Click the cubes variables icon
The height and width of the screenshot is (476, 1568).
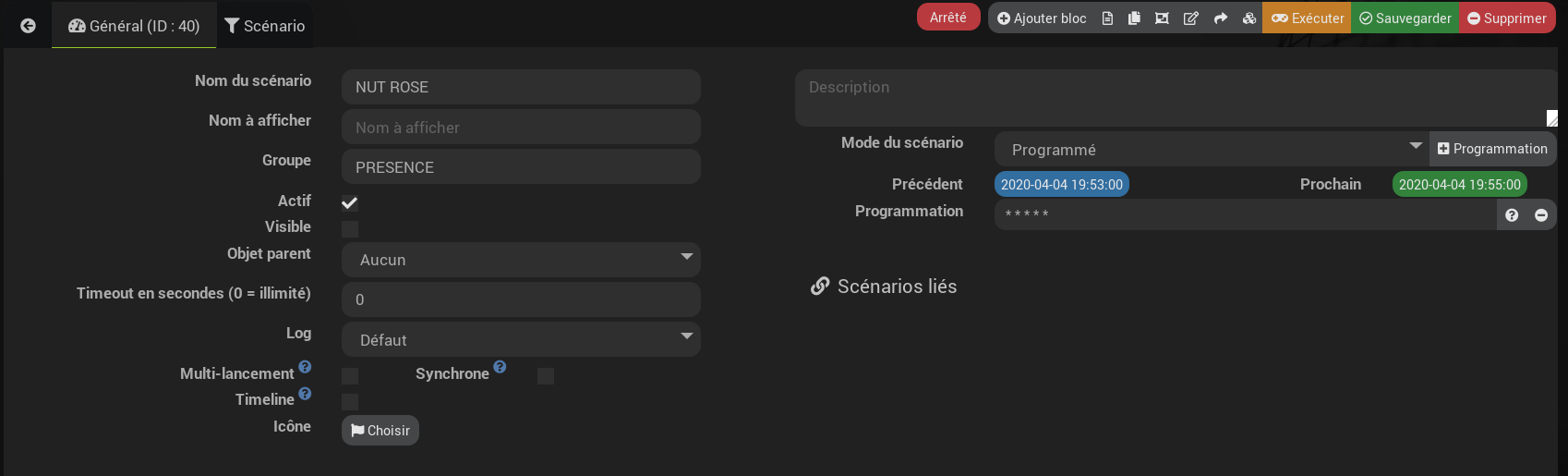[x=1249, y=18]
